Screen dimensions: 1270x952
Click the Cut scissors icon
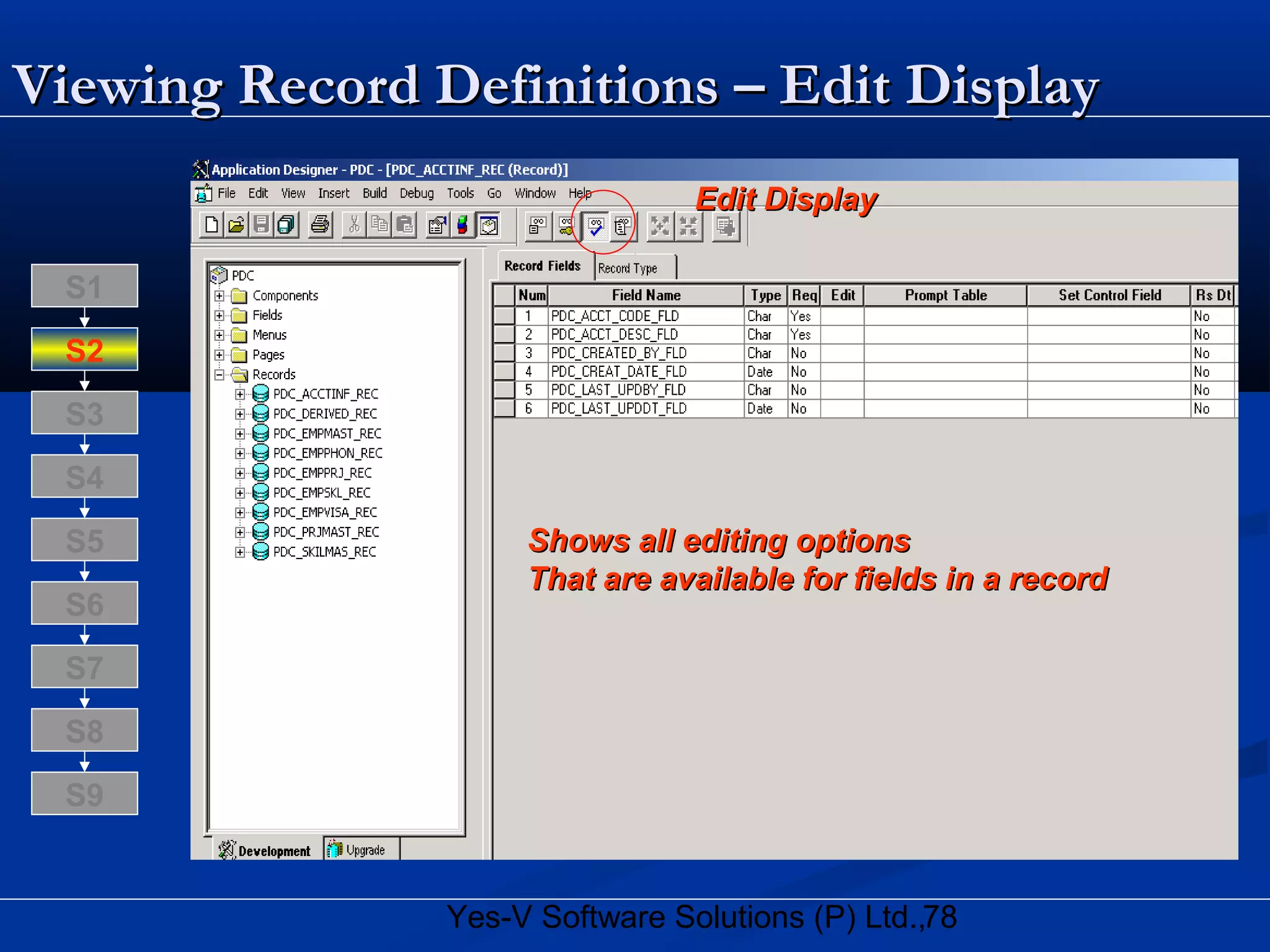click(x=354, y=225)
